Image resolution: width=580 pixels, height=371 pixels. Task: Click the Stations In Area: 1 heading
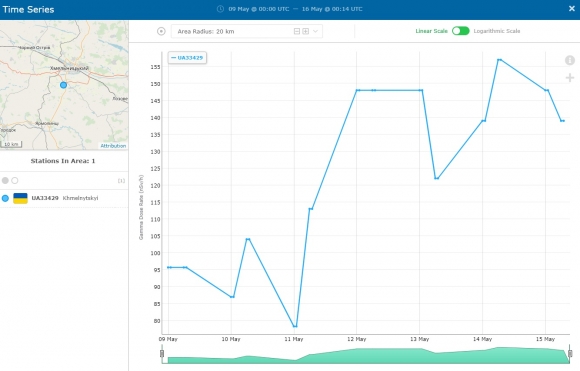pyautogui.click(x=63, y=161)
